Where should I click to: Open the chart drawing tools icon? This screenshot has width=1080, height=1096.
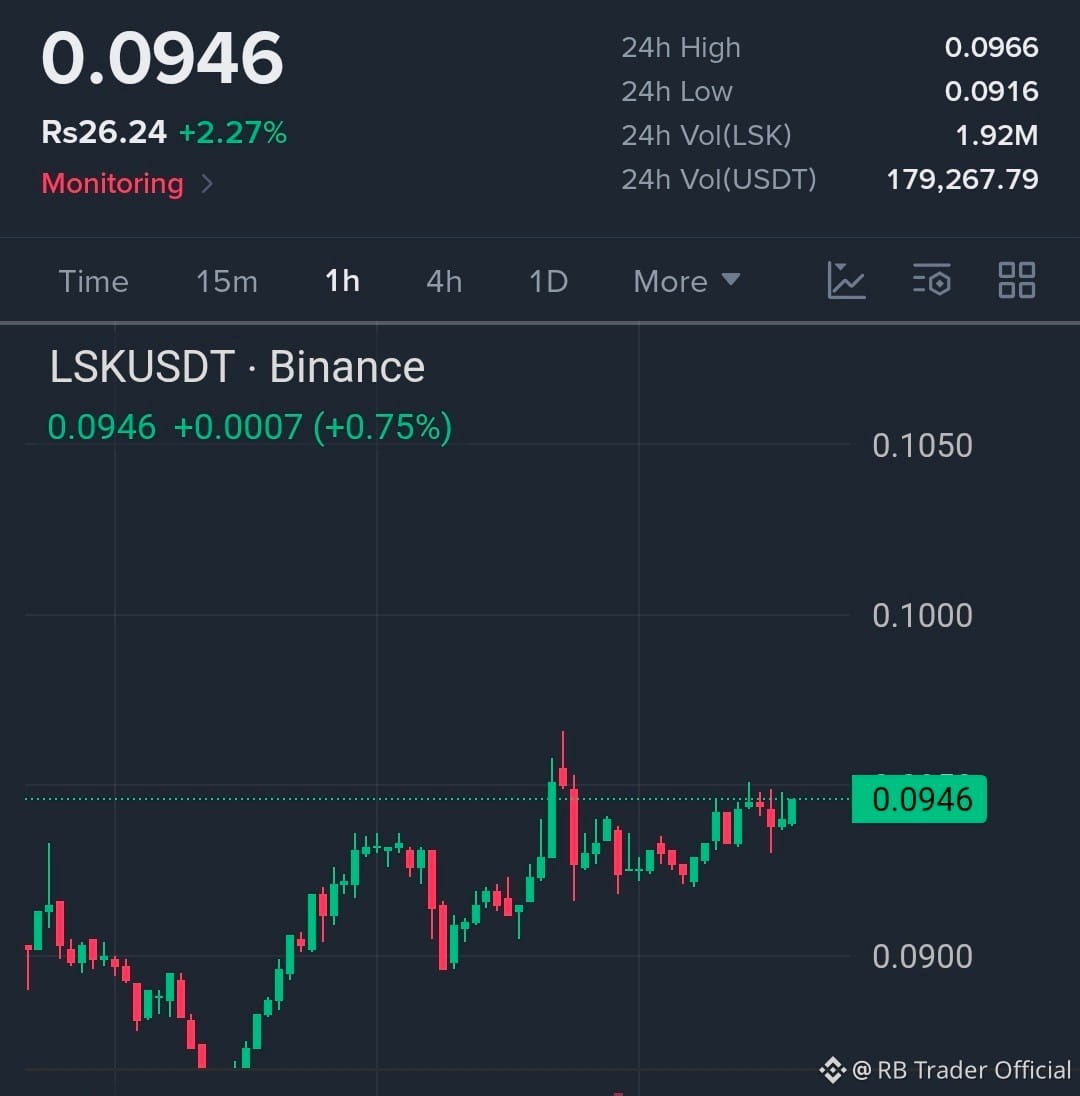[846, 281]
